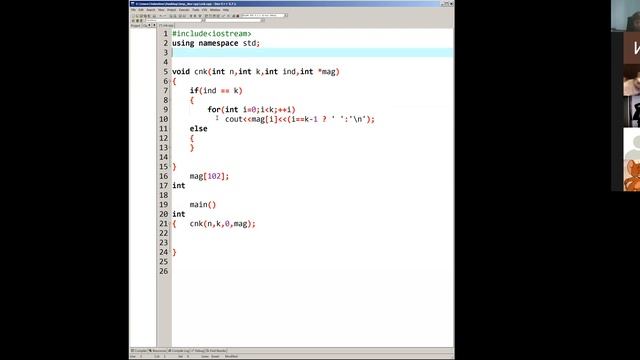Open the Compile Log tab at bottom
640x360 pixels.
(179, 351)
